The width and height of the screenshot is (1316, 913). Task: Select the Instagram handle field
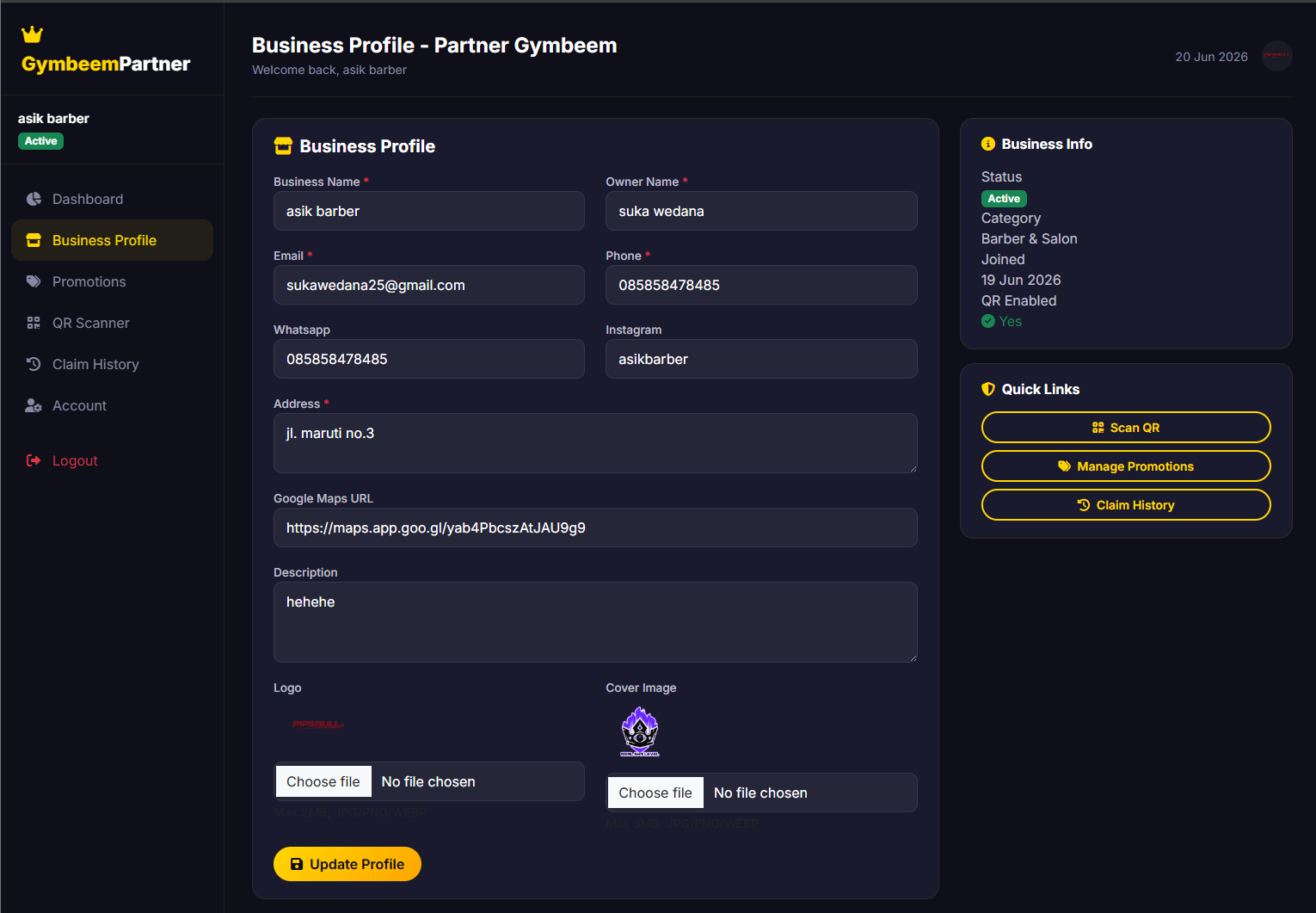pos(761,359)
